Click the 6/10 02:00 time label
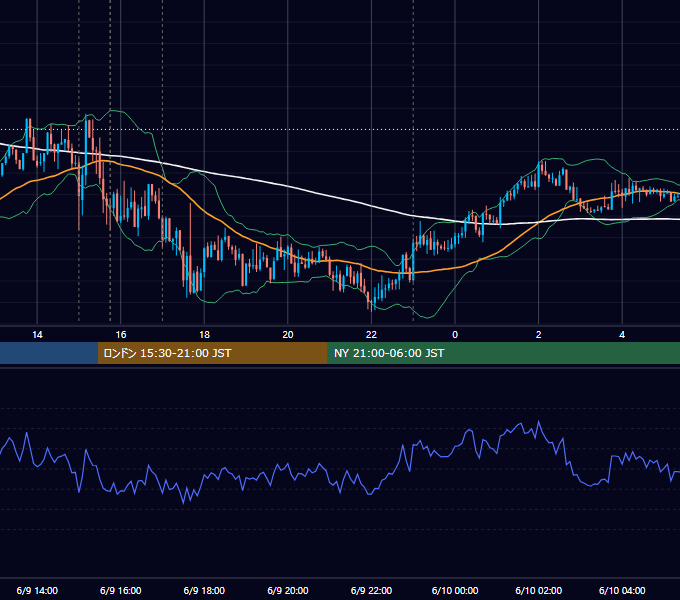The image size is (680, 600). click(x=539, y=590)
